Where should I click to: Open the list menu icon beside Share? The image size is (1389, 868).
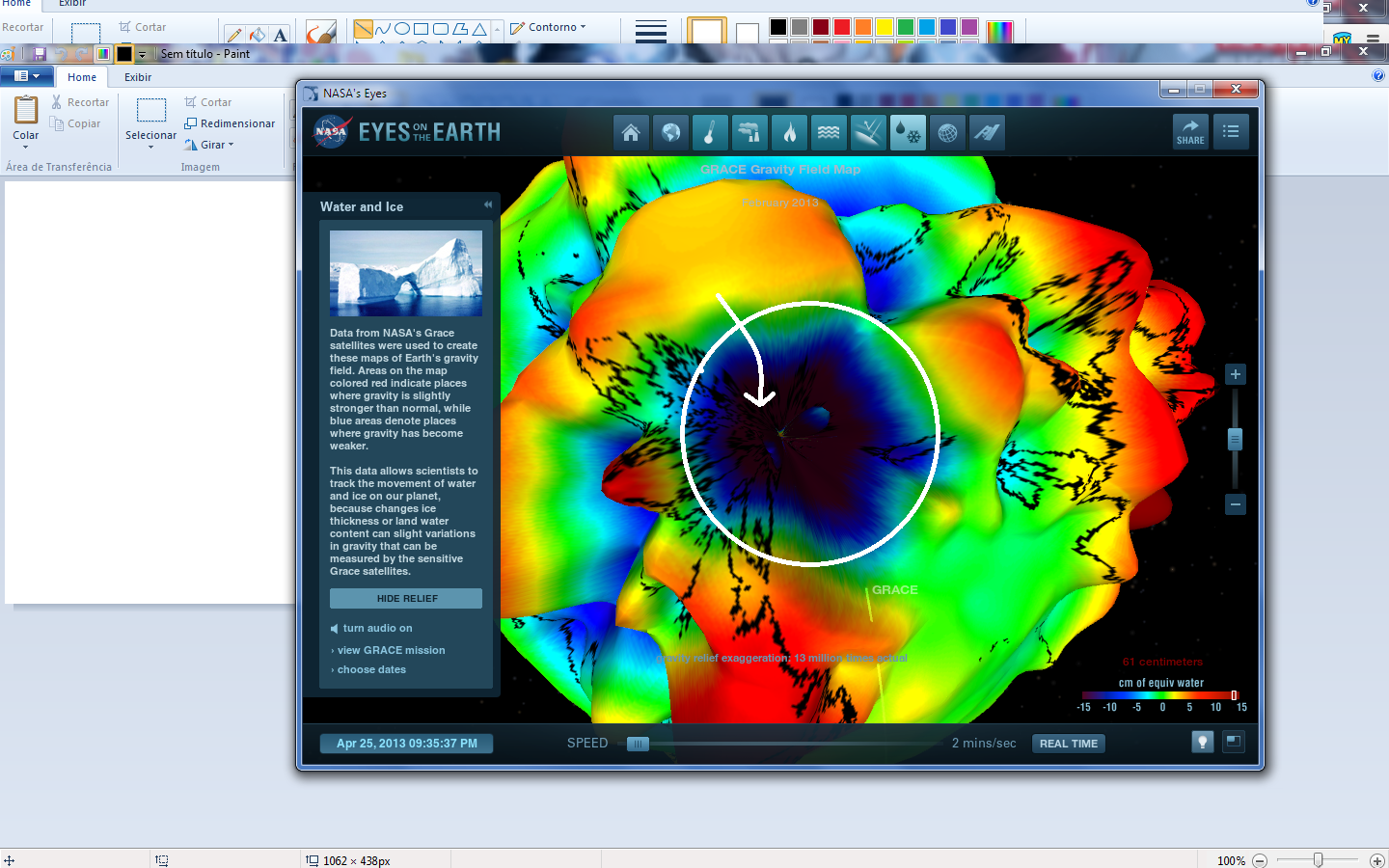tap(1231, 132)
